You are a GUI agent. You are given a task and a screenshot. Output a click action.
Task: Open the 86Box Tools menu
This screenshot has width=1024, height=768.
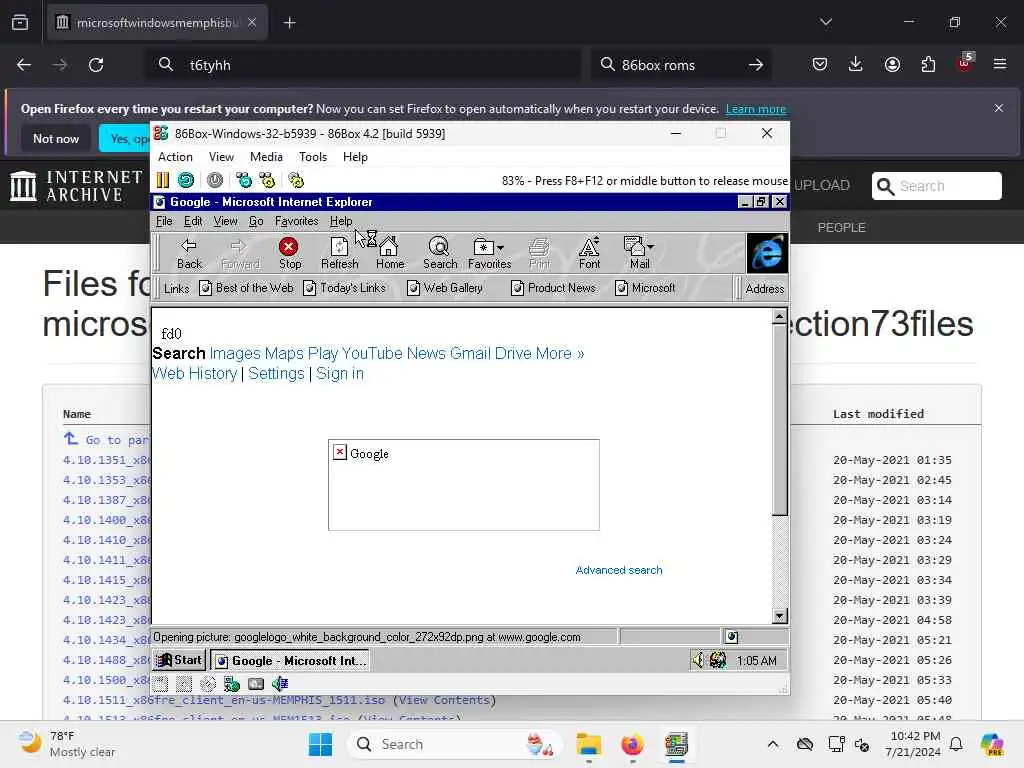coord(313,157)
